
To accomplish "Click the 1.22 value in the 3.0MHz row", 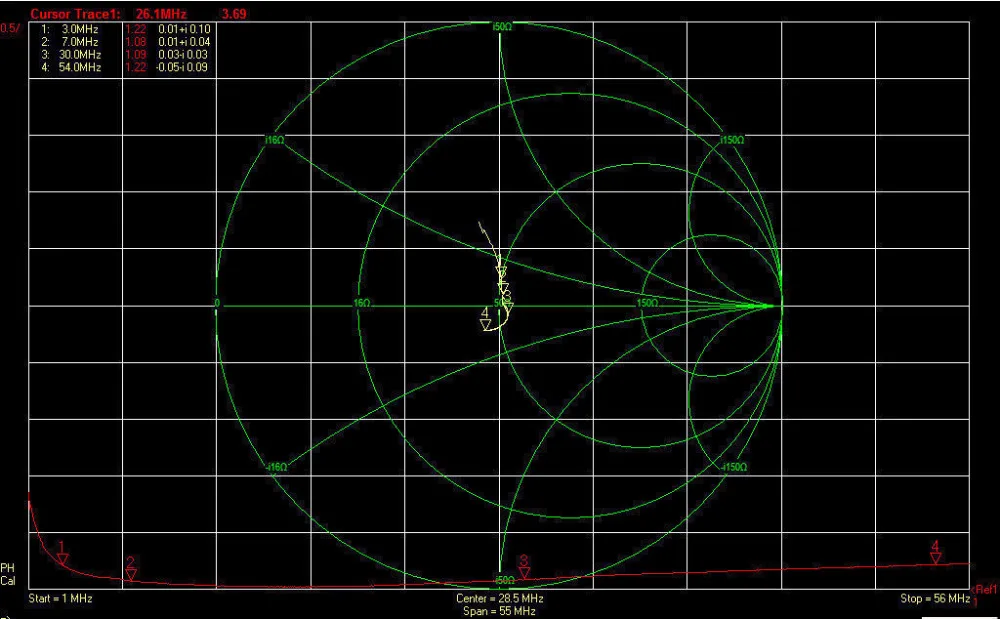I will (x=136, y=29).
